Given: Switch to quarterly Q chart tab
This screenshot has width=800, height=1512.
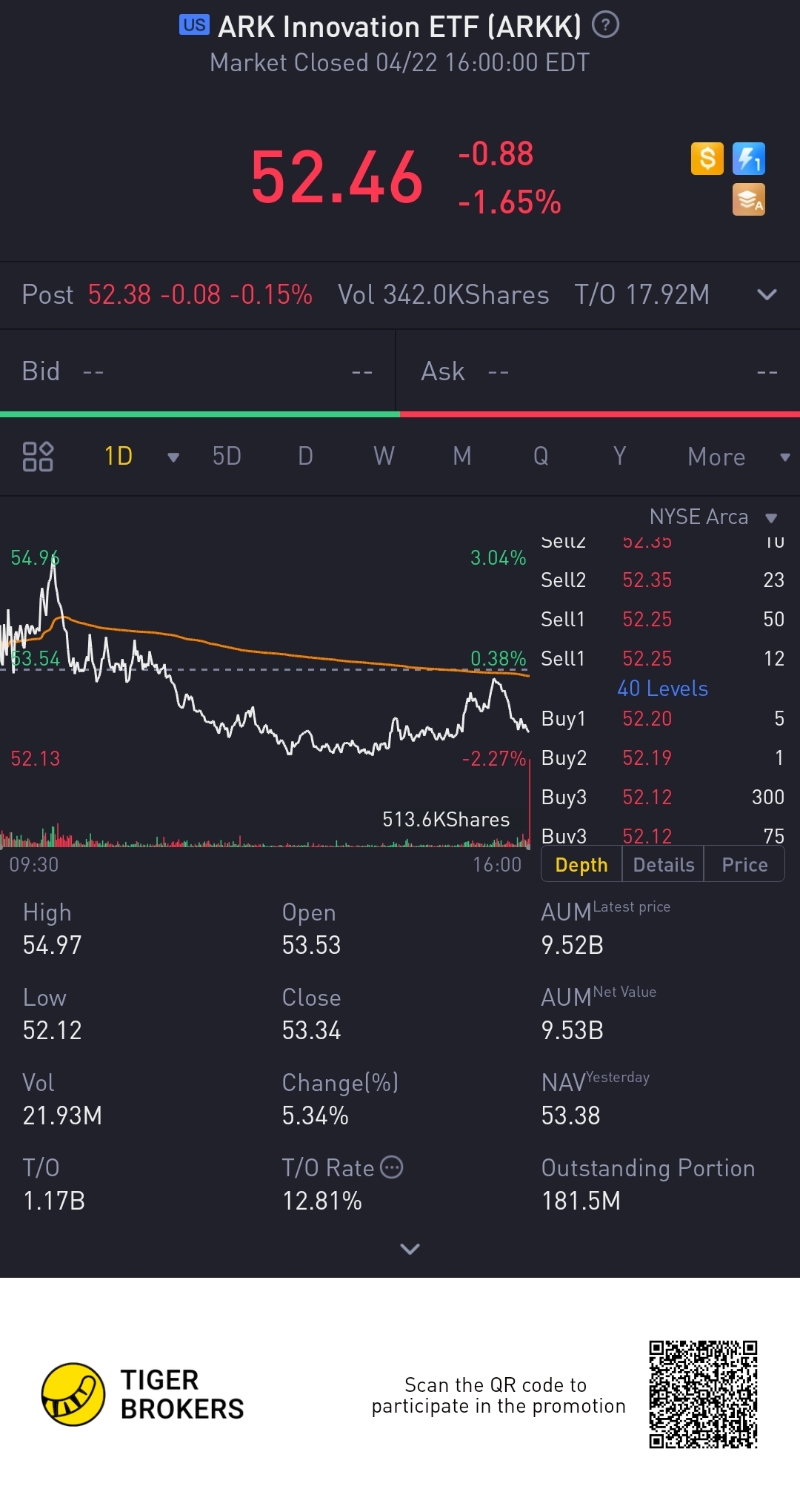Looking at the screenshot, I should pos(541,456).
